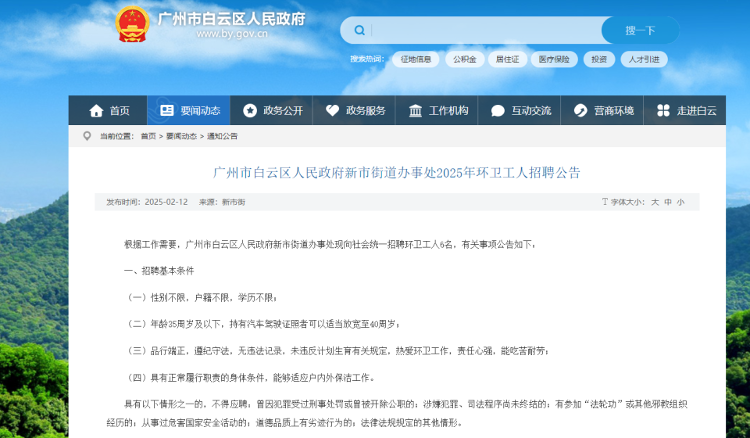Go to 通知公告 in the breadcrumb

(221, 135)
